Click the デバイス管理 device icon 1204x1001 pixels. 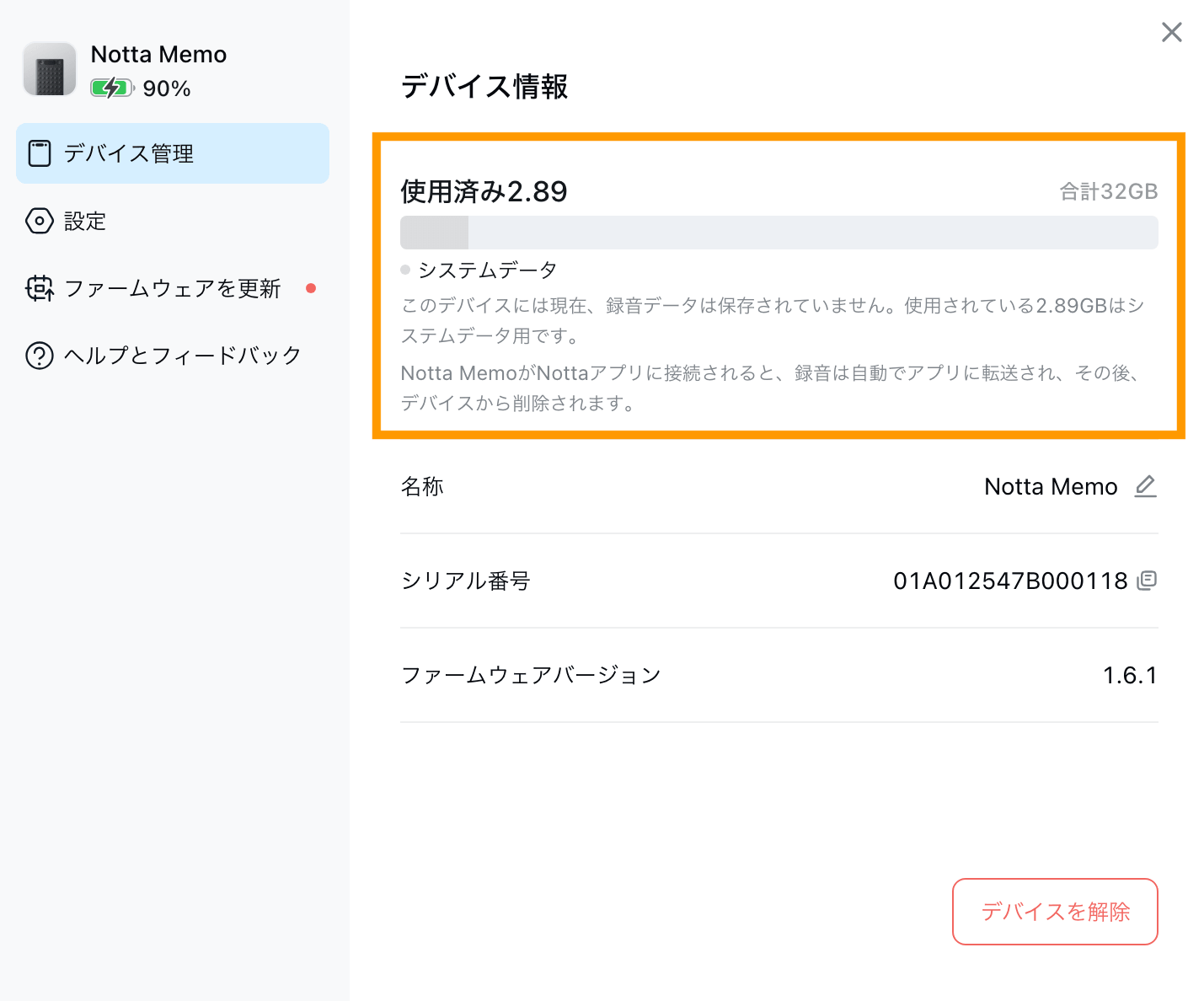point(40,153)
